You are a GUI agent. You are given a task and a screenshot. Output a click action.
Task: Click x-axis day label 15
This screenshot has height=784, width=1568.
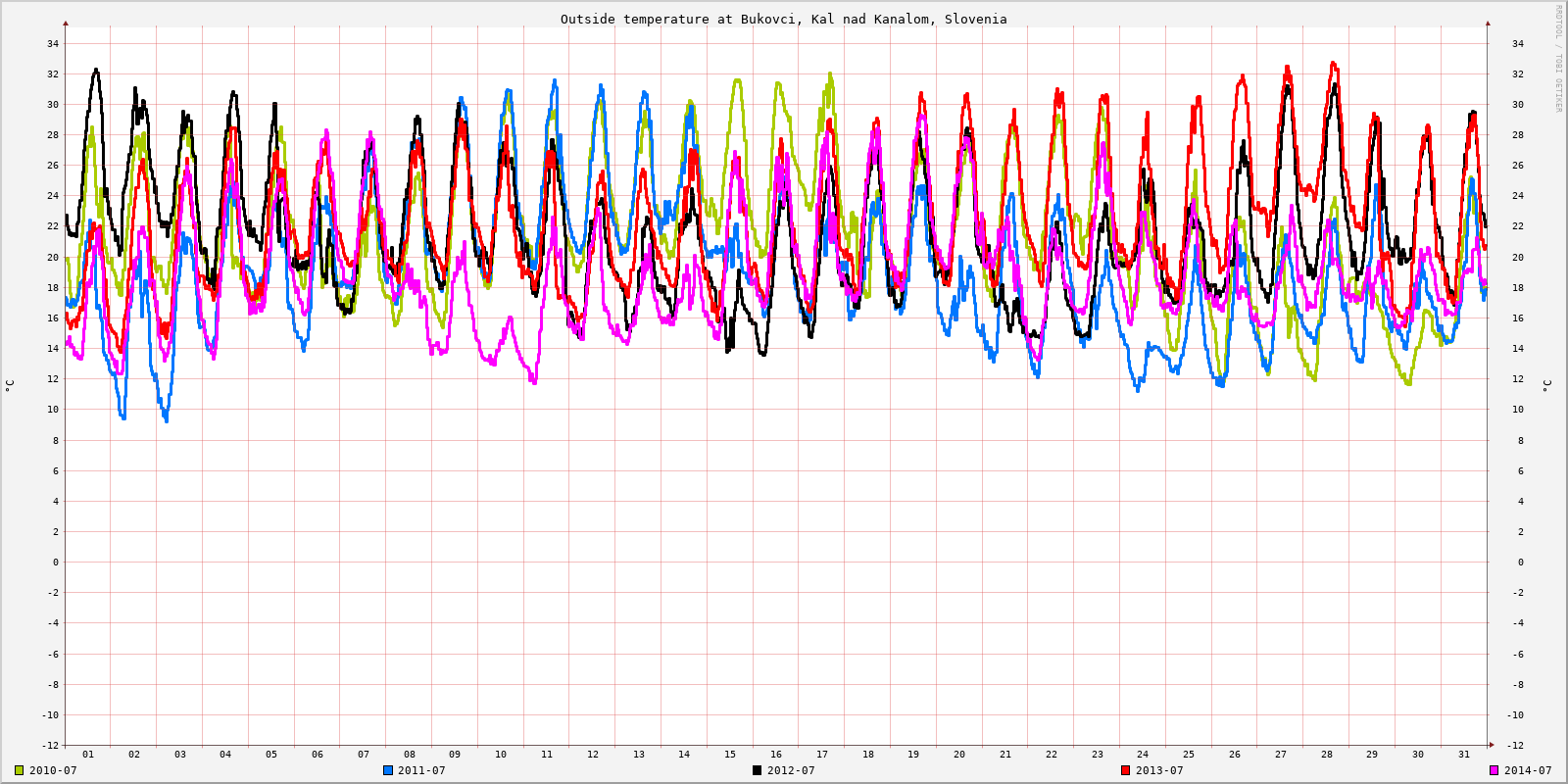(730, 755)
